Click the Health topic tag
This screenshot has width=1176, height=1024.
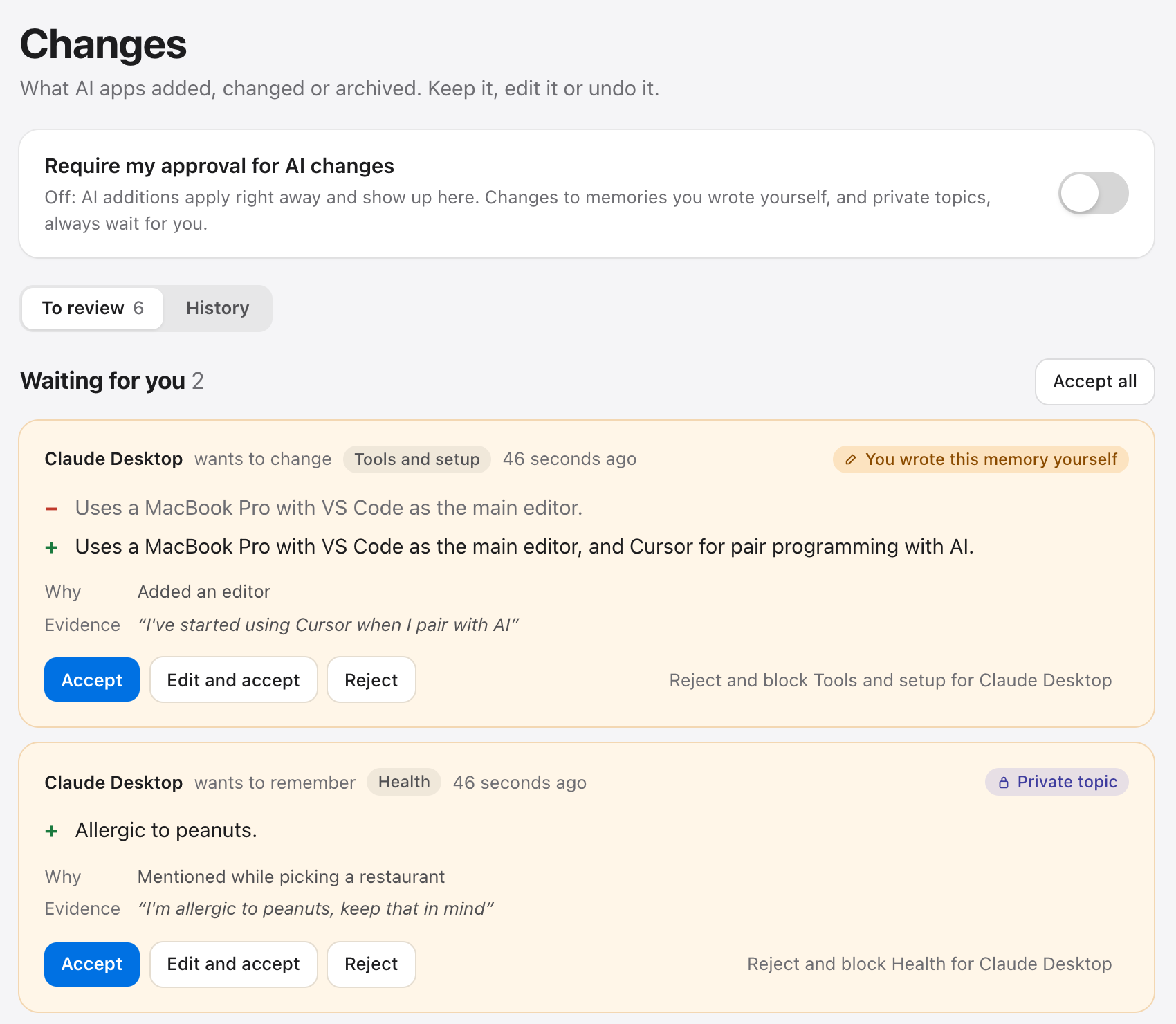404,782
